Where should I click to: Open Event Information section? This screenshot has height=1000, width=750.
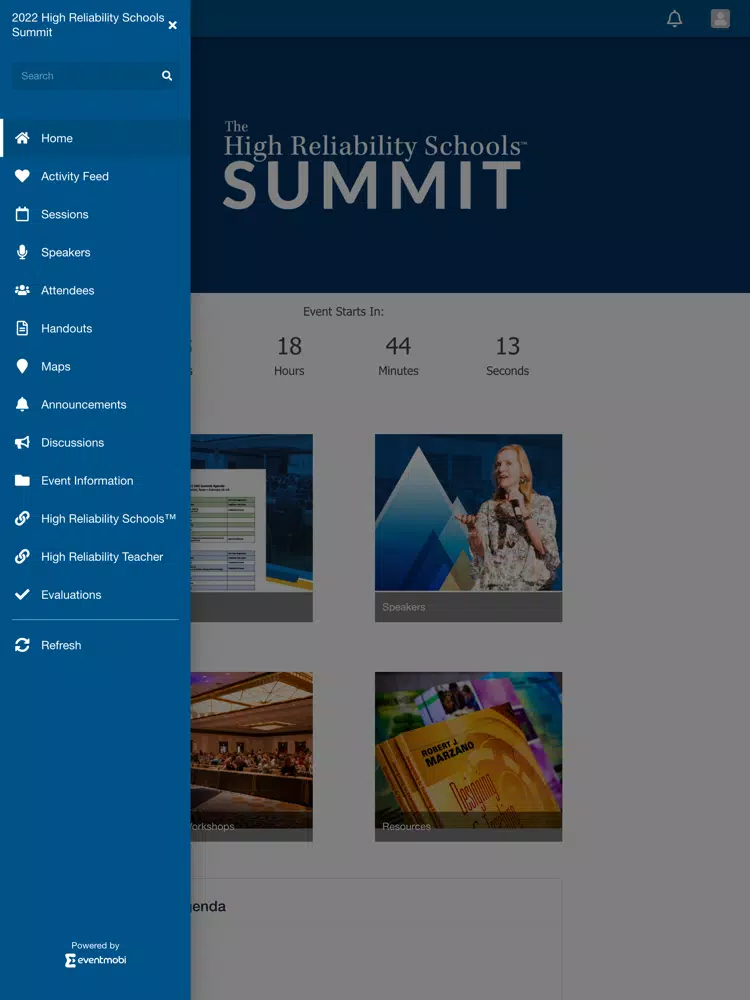(x=96, y=481)
